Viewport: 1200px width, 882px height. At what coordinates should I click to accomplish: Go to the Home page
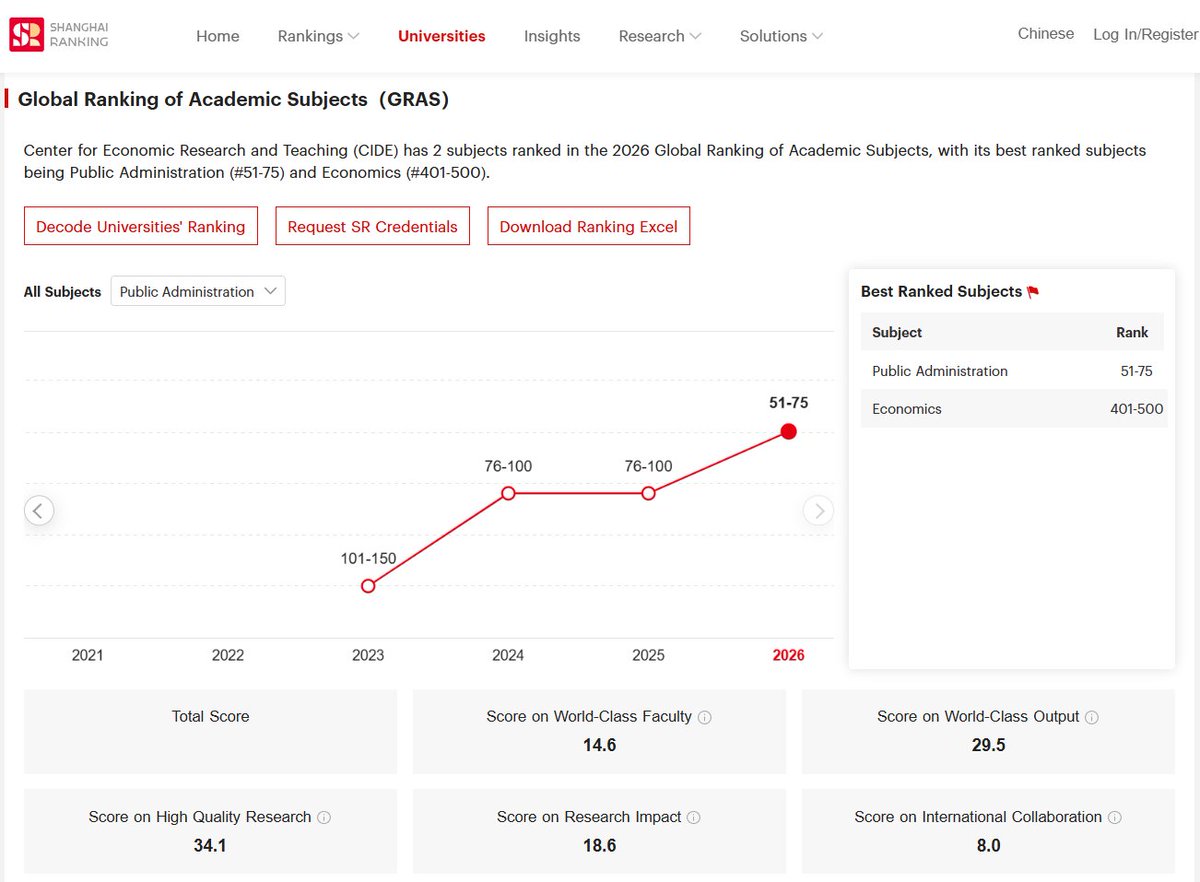coord(217,36)
